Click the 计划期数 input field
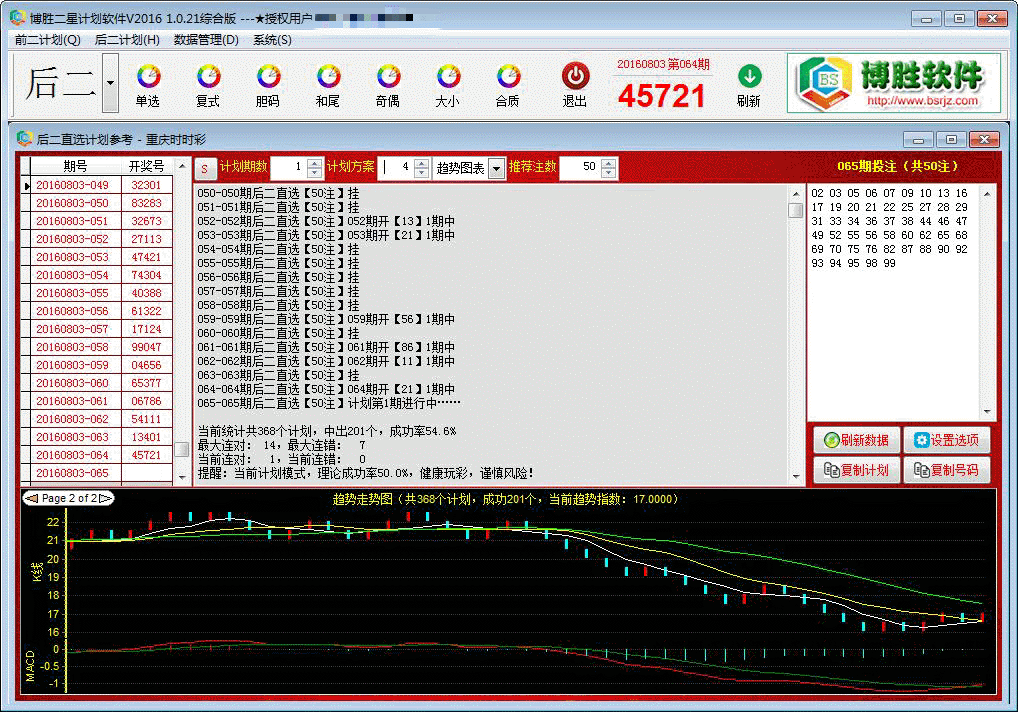 (289, 168)
